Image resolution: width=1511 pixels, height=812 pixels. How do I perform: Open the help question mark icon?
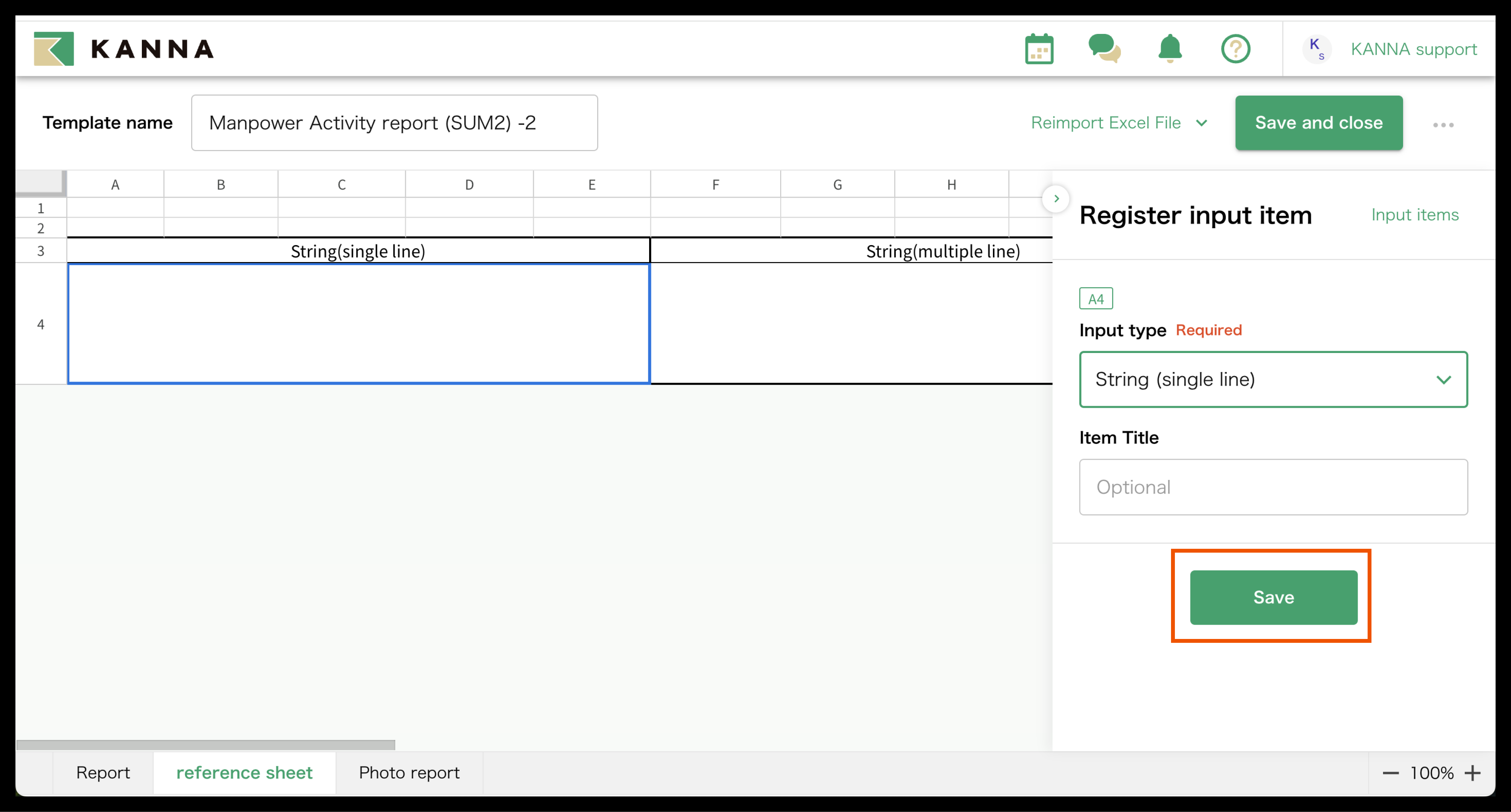coord(1235,49)
